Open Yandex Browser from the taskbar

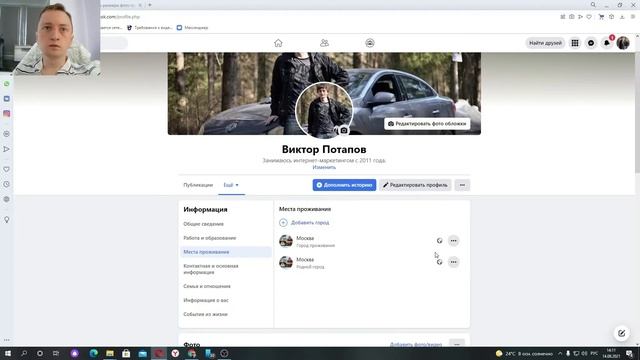(x=175, y=353)
